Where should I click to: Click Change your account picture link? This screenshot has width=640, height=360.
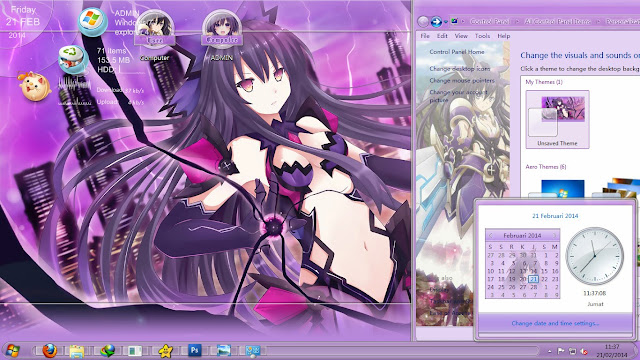(458, 96)
